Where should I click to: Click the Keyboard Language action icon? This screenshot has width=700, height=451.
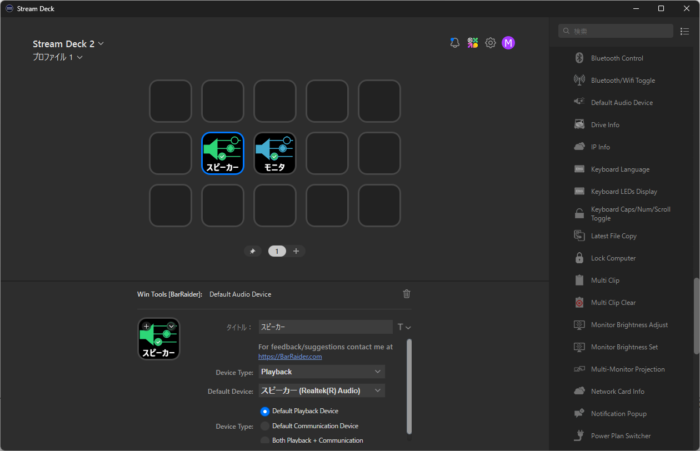579,169
